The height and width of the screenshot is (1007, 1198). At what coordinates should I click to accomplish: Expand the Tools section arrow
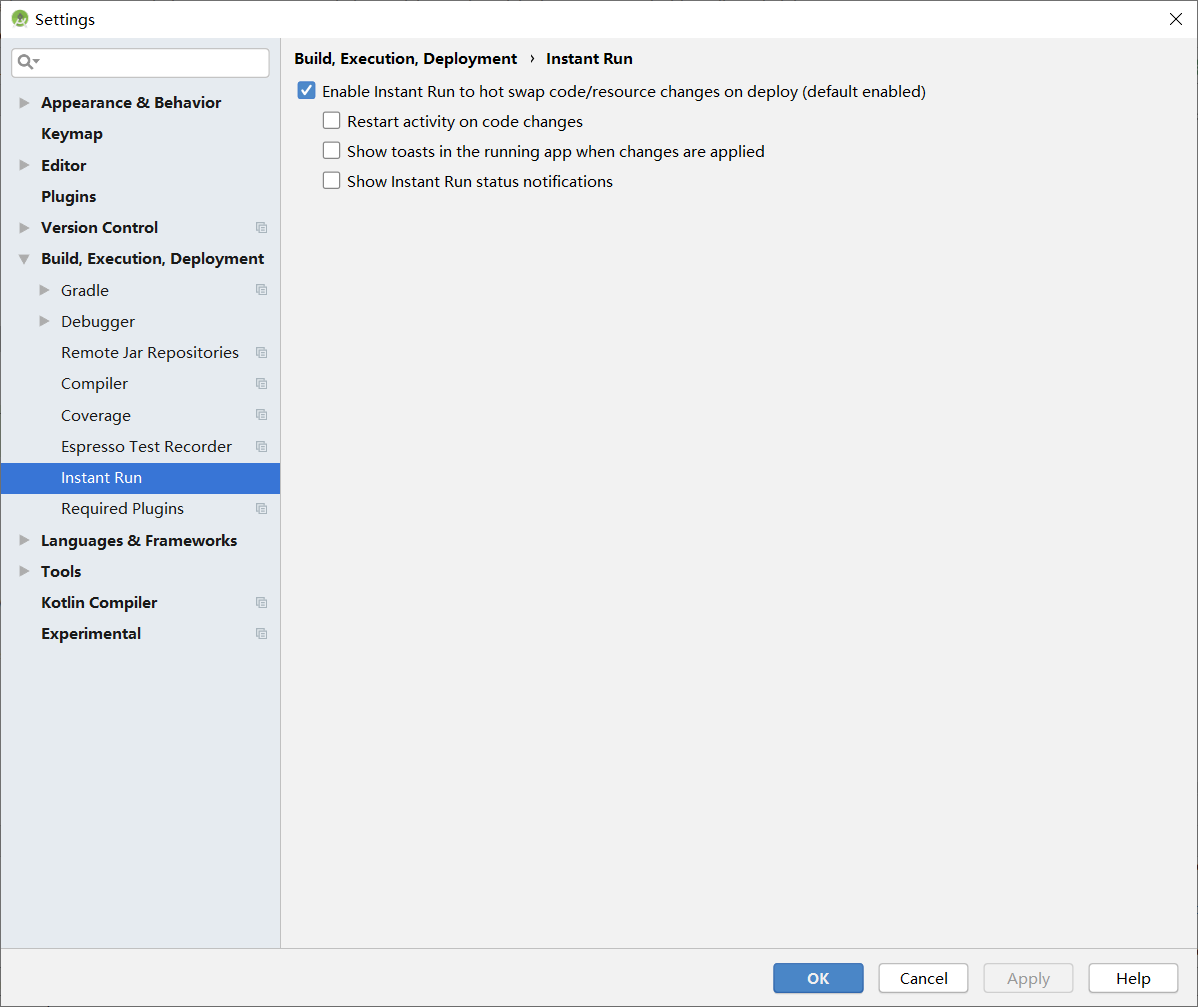pos(24,571)
